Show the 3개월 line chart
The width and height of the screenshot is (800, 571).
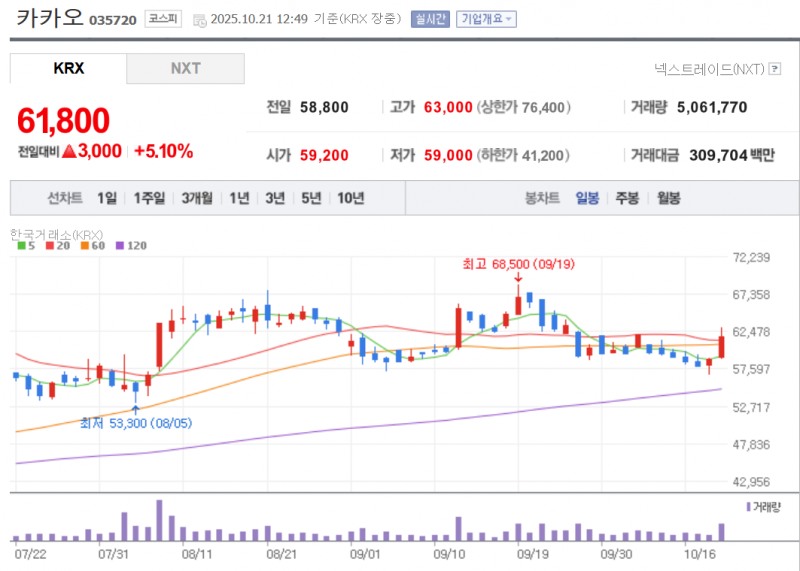(x=197, y=198)
